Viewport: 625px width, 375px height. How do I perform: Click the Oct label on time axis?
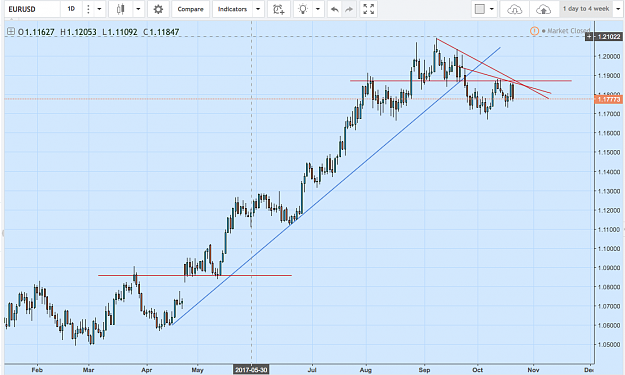coord(478,370)
